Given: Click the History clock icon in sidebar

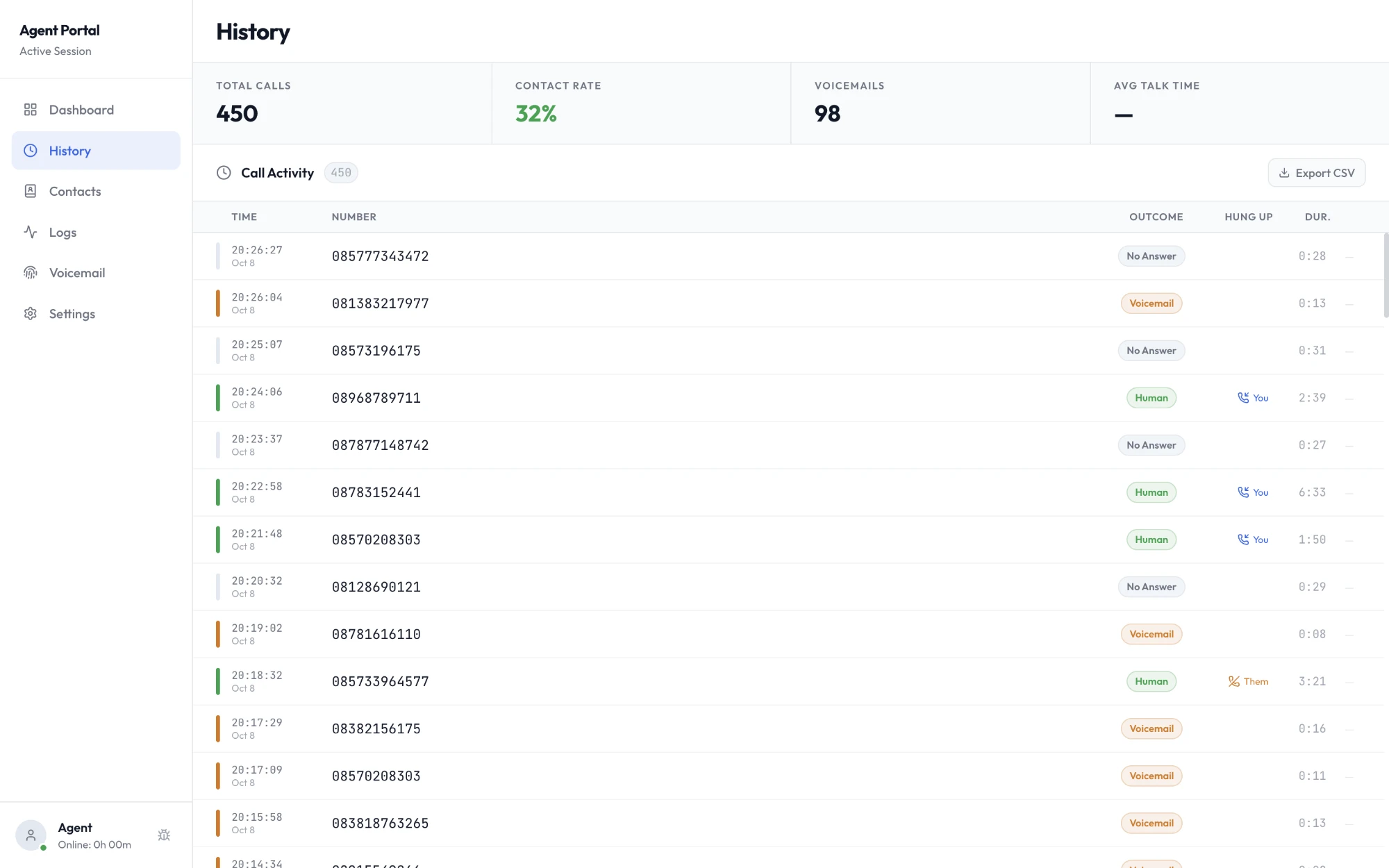Looking at the screenshot, I should coord(30,151).
